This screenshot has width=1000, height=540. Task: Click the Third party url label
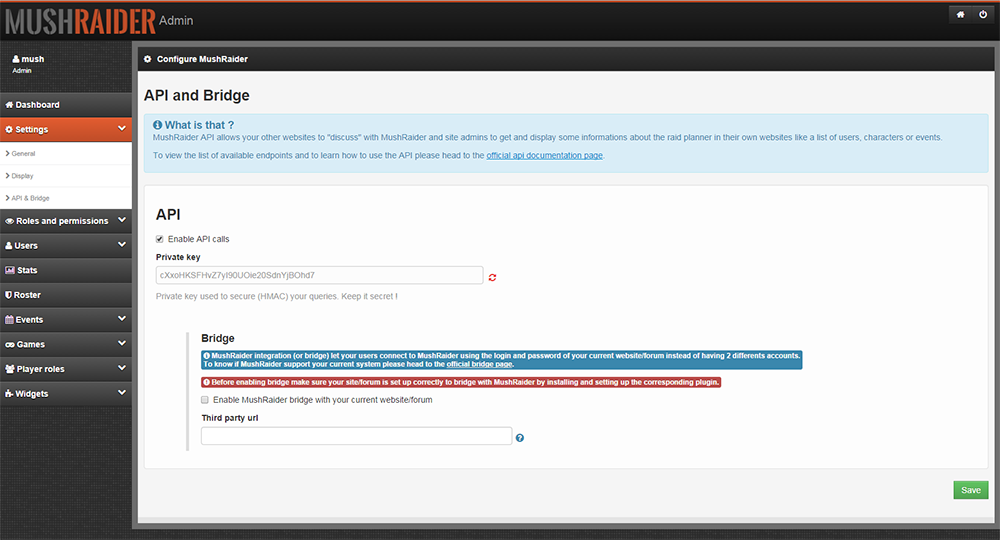coord(230,418)
